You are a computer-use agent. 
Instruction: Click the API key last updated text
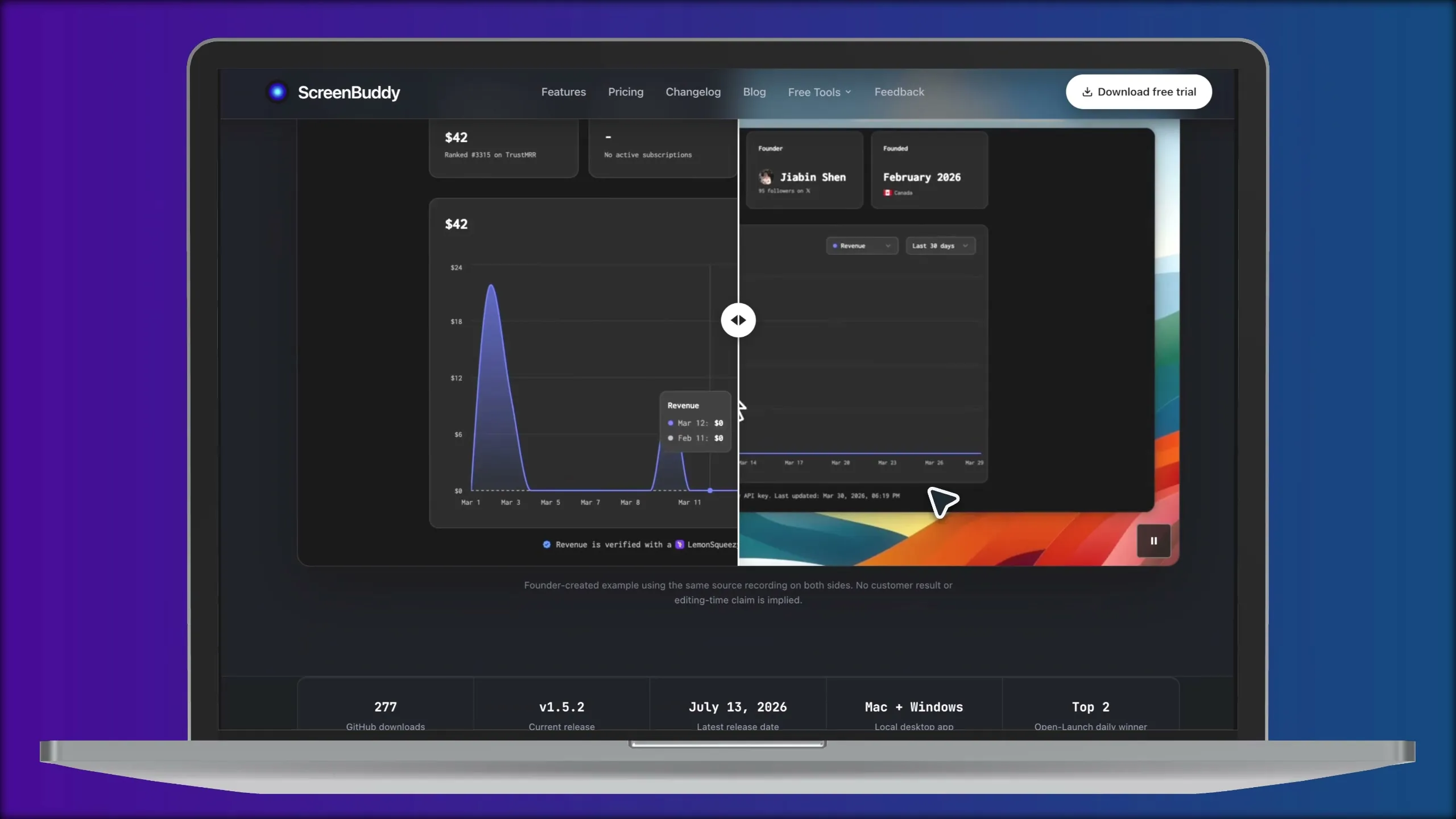click(822, 496)
